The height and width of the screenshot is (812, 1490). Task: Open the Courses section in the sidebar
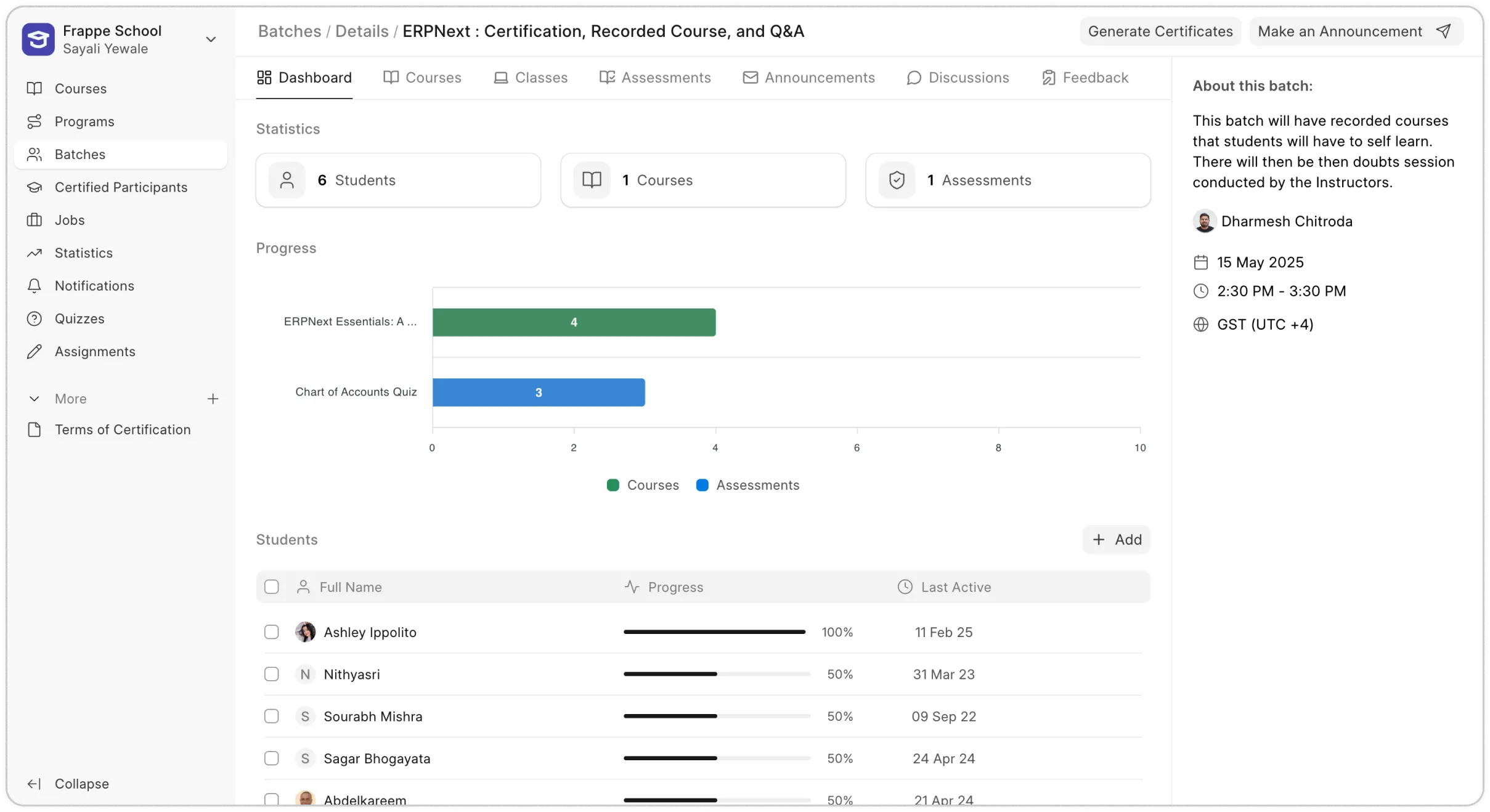pyautogui.click(x=79, y=88)
